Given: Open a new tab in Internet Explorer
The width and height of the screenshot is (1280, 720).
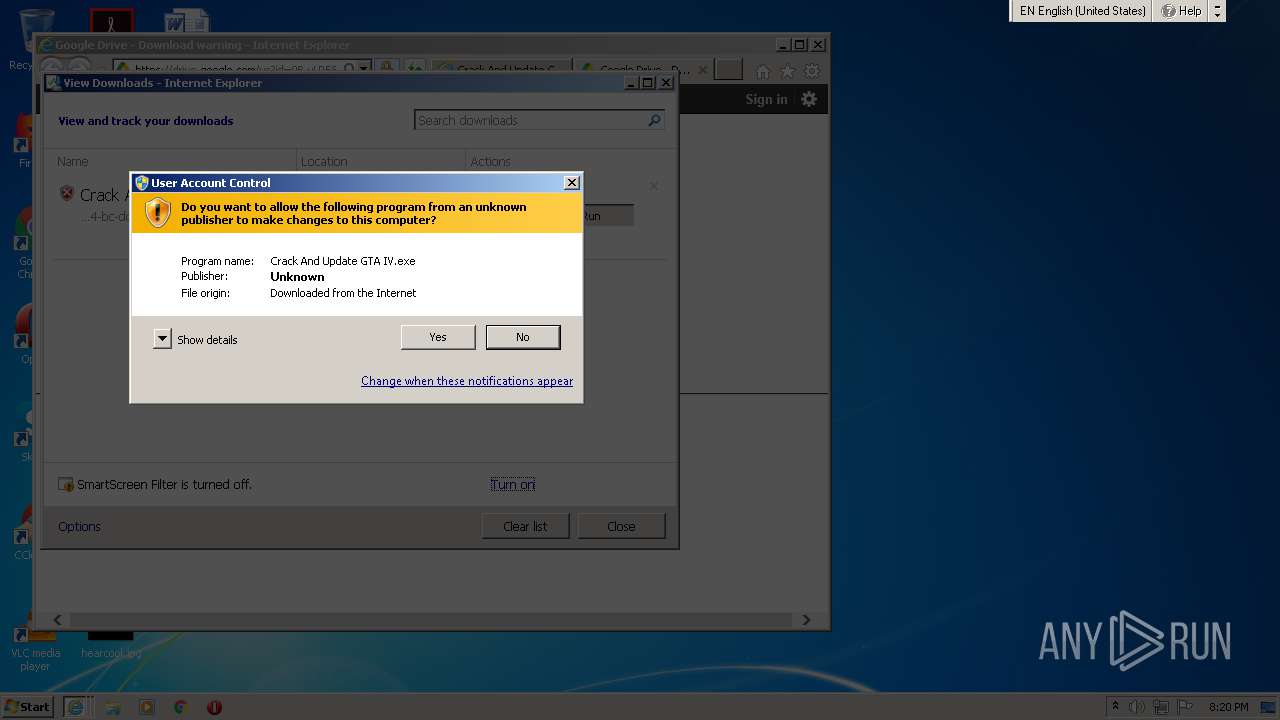Looking at the screenshot, I should point(729,70).
